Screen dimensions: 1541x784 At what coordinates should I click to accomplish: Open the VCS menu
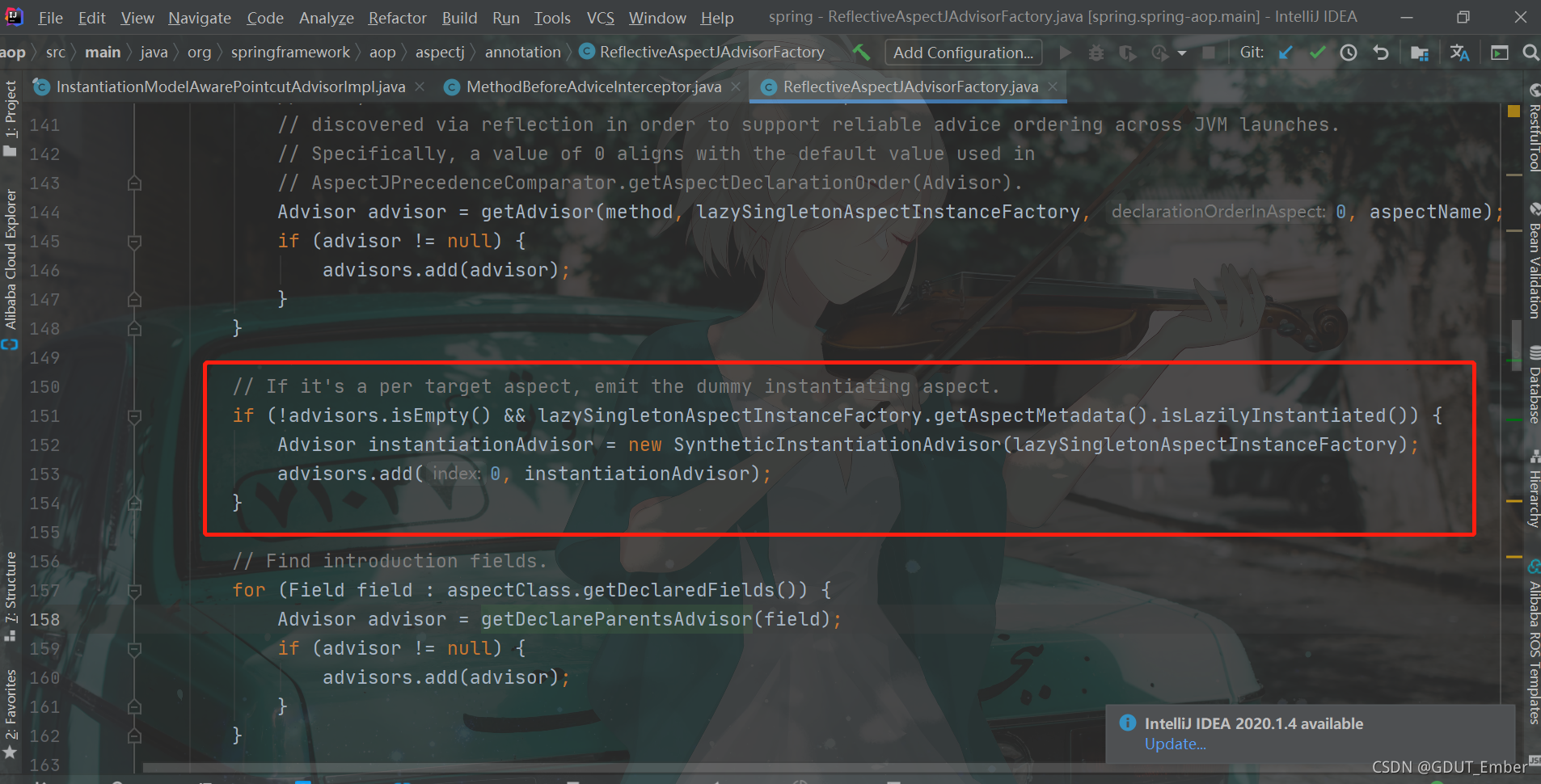coord(601,18)
